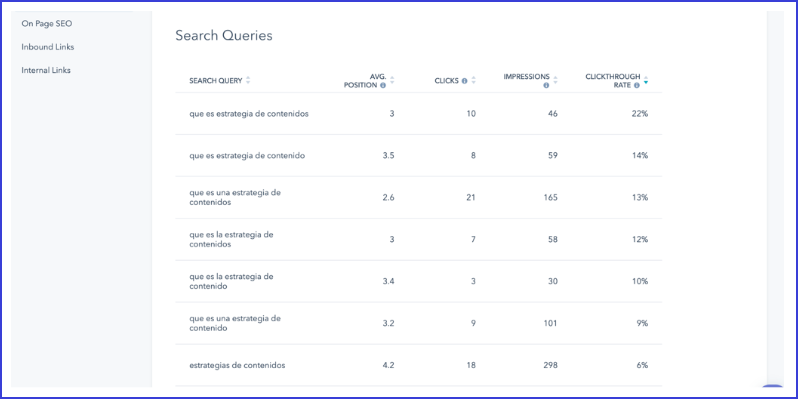Screen dimensions: 798x399
Task: Select query 'que es estrategia de contenido'
Action: pos(247,156)
